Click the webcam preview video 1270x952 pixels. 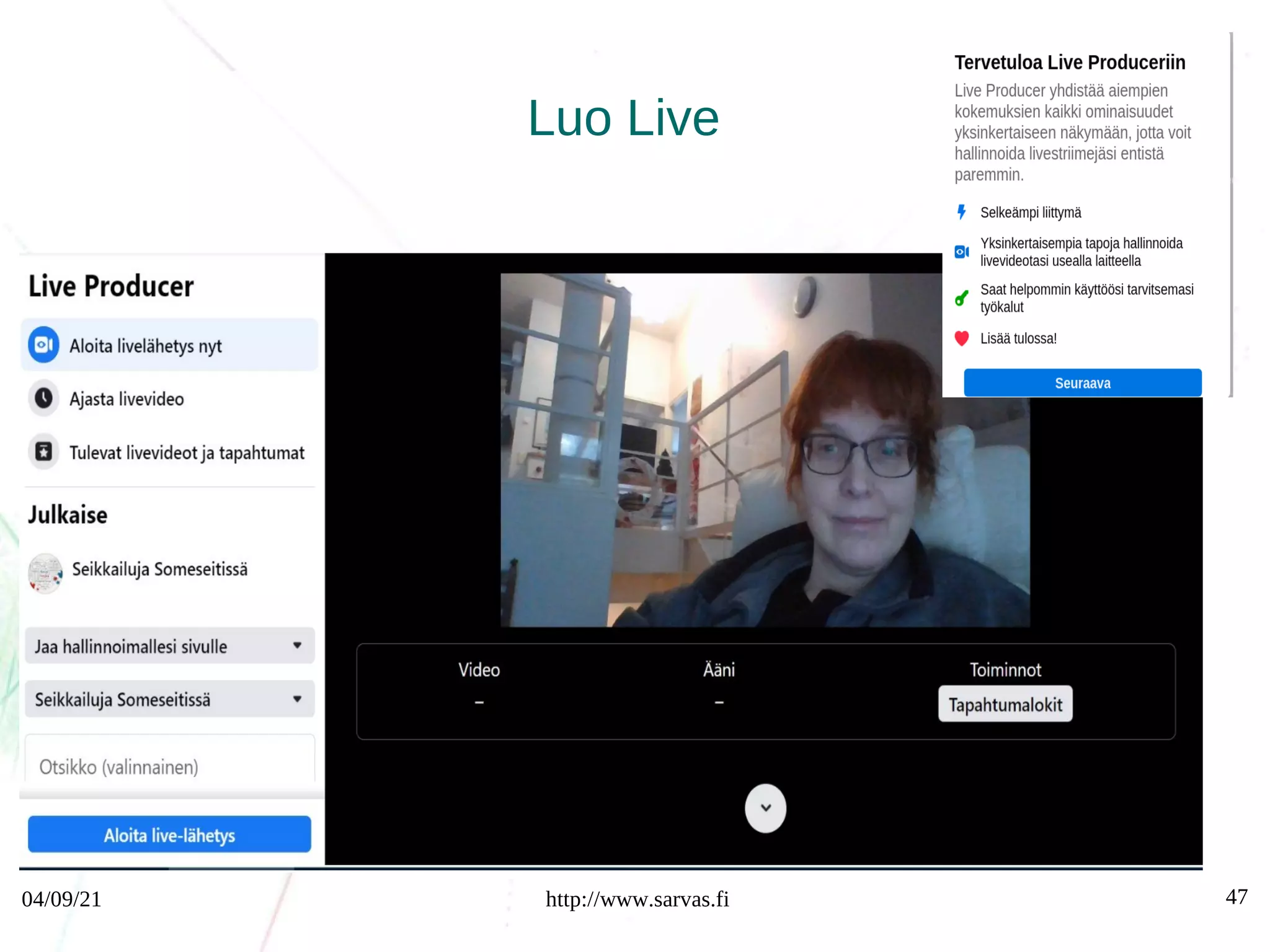click(765, 451)
